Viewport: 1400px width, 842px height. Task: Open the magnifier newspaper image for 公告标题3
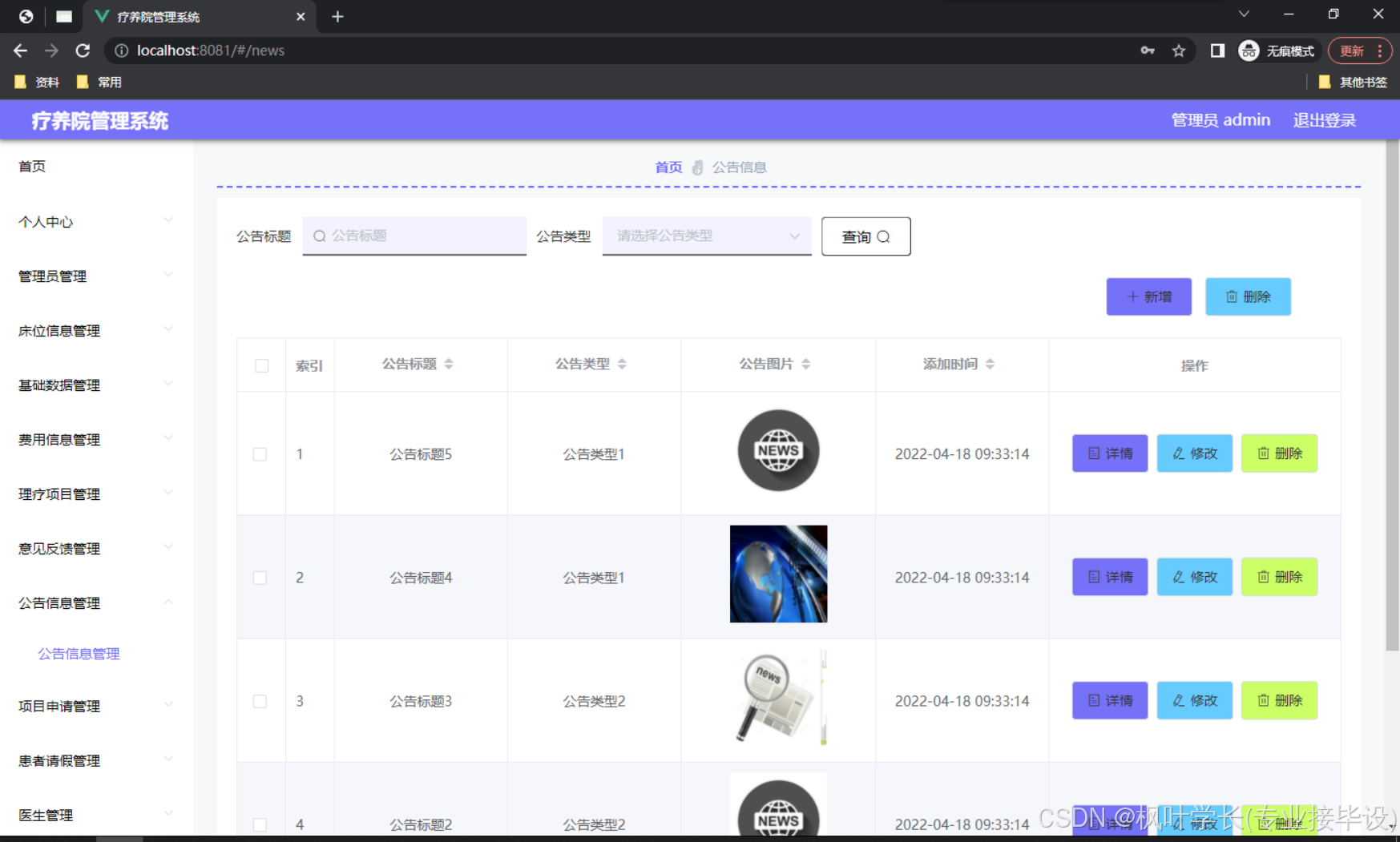pyautogui.click(x=778, y=697)
